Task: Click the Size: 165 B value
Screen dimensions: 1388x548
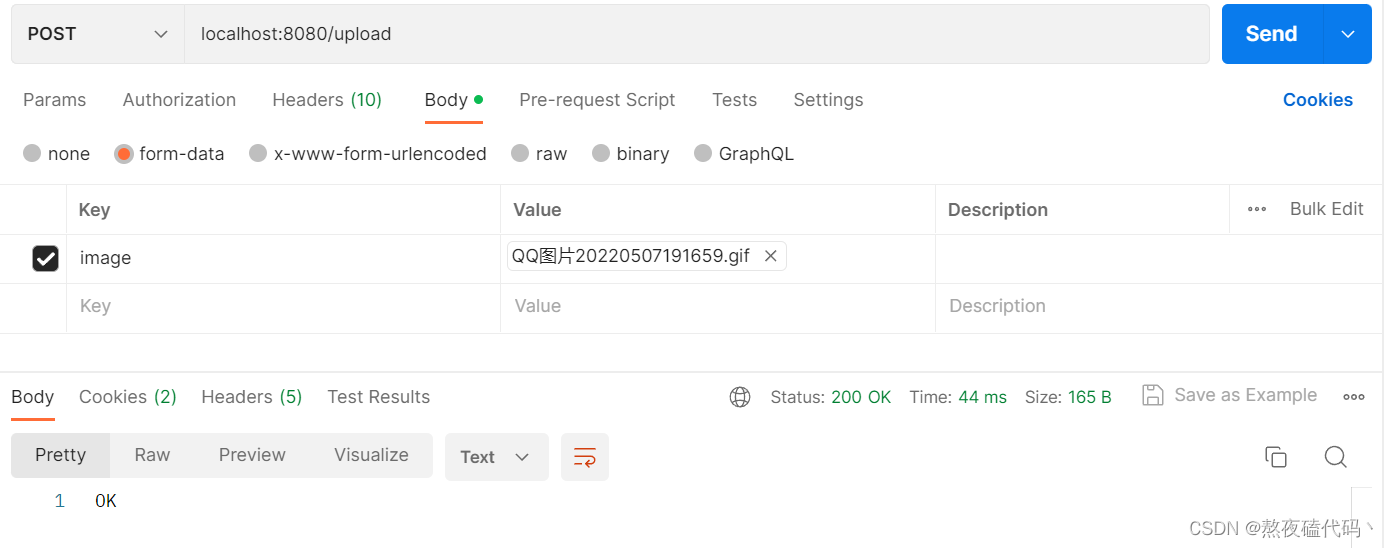Action: click(x=1068, y=397)
